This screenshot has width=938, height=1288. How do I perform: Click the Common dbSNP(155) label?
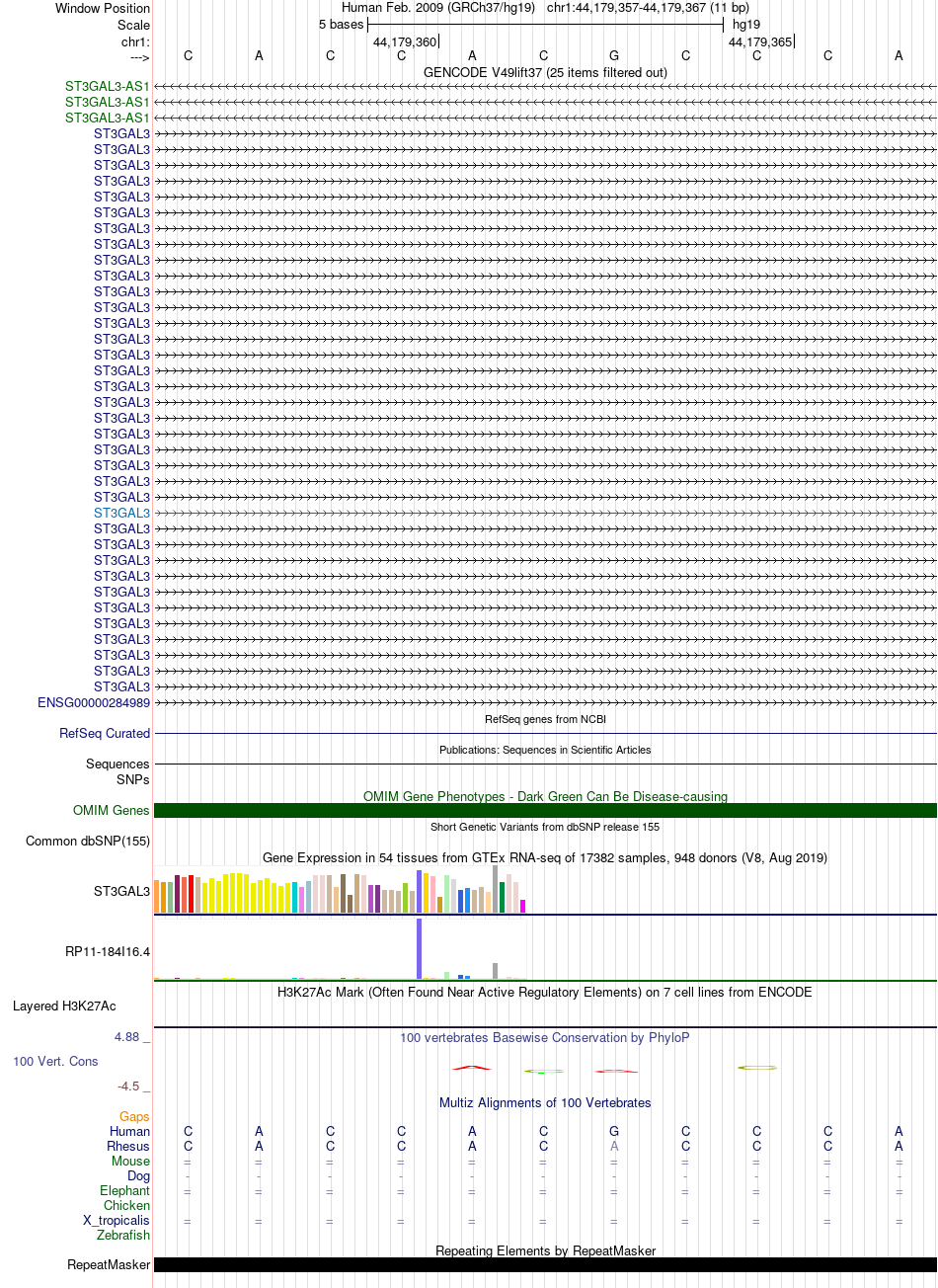[x=88, y=842]
